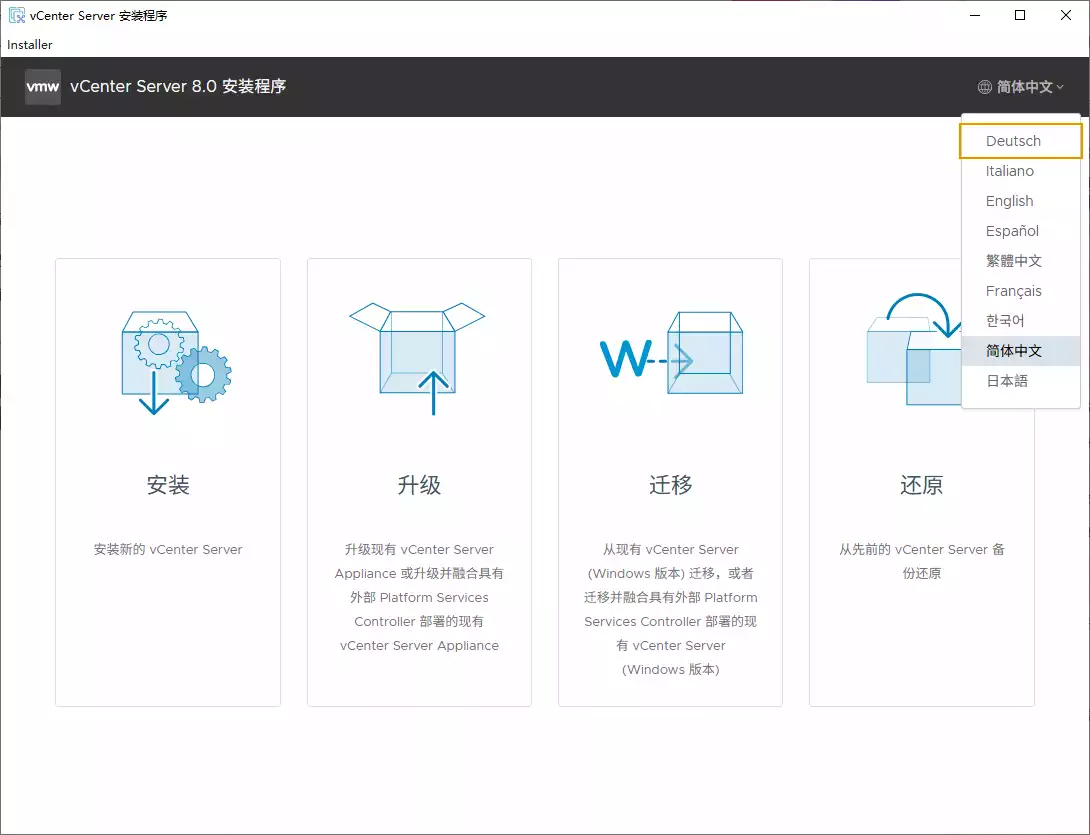Viewport: 1090px width, 835px height.
Task: Choose English in the language list
Action: click(1020, 201)
